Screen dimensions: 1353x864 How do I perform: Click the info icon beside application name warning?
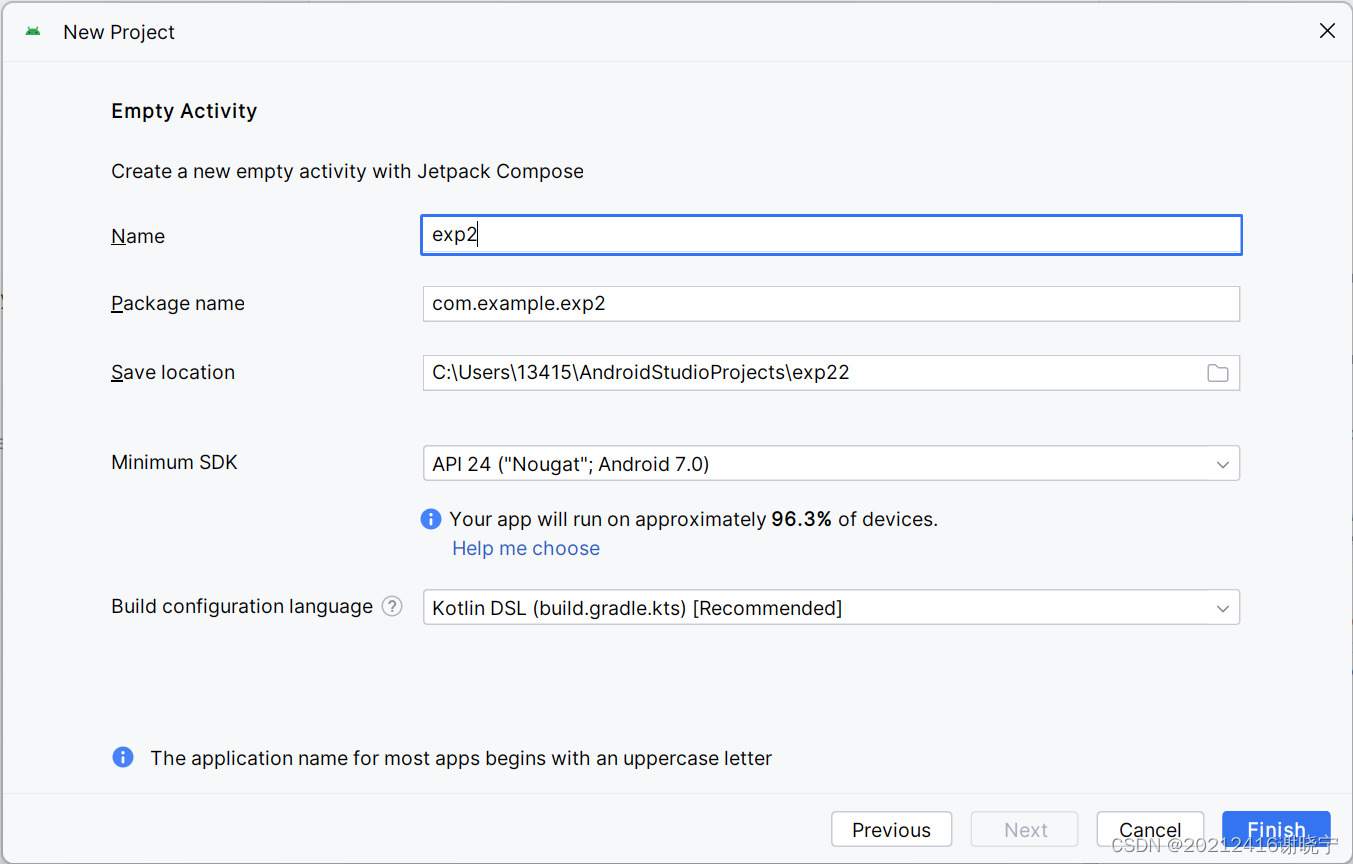pyautogui.click(x=123, y=757)
